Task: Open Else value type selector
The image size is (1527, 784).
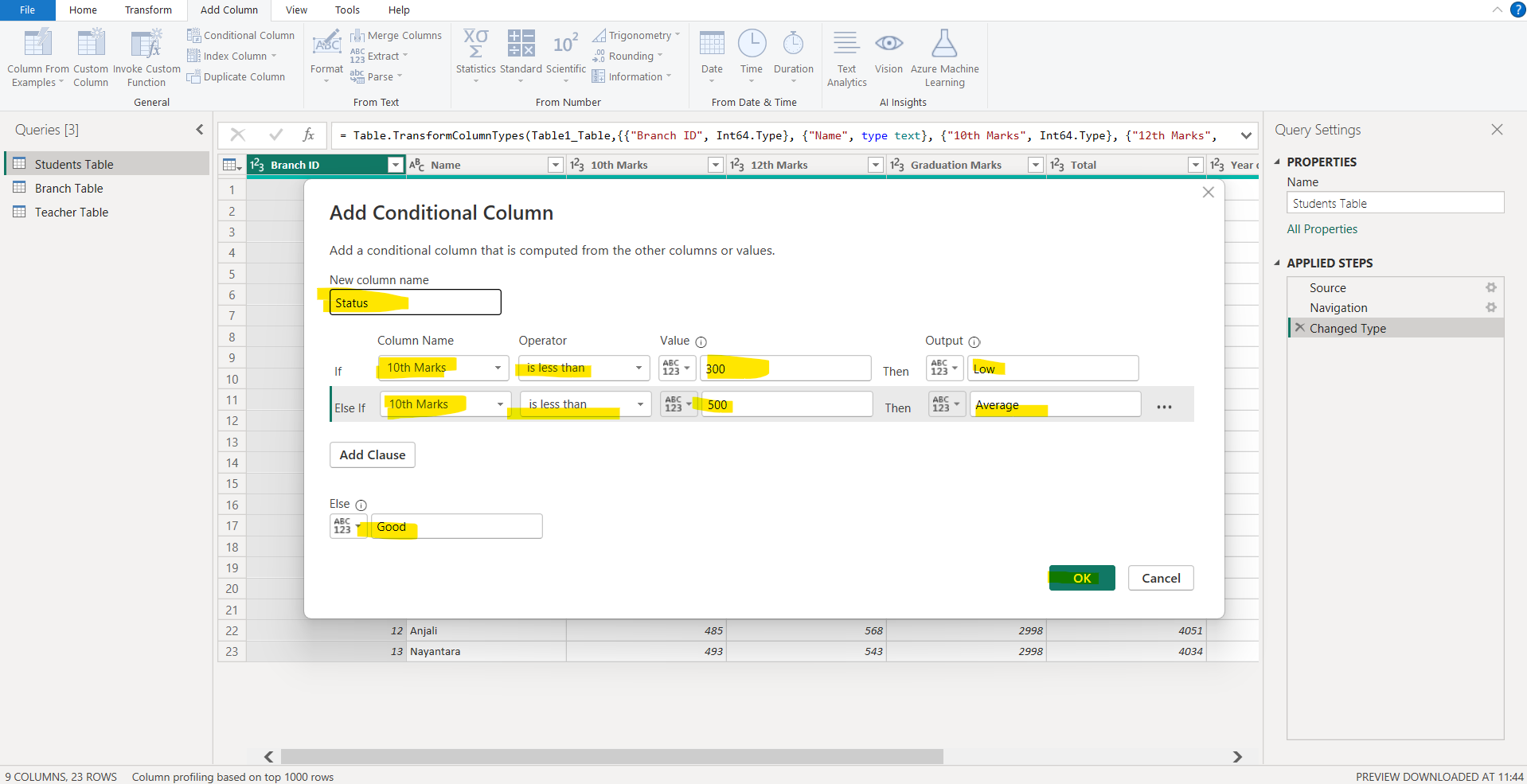Action: coord(348,527)
